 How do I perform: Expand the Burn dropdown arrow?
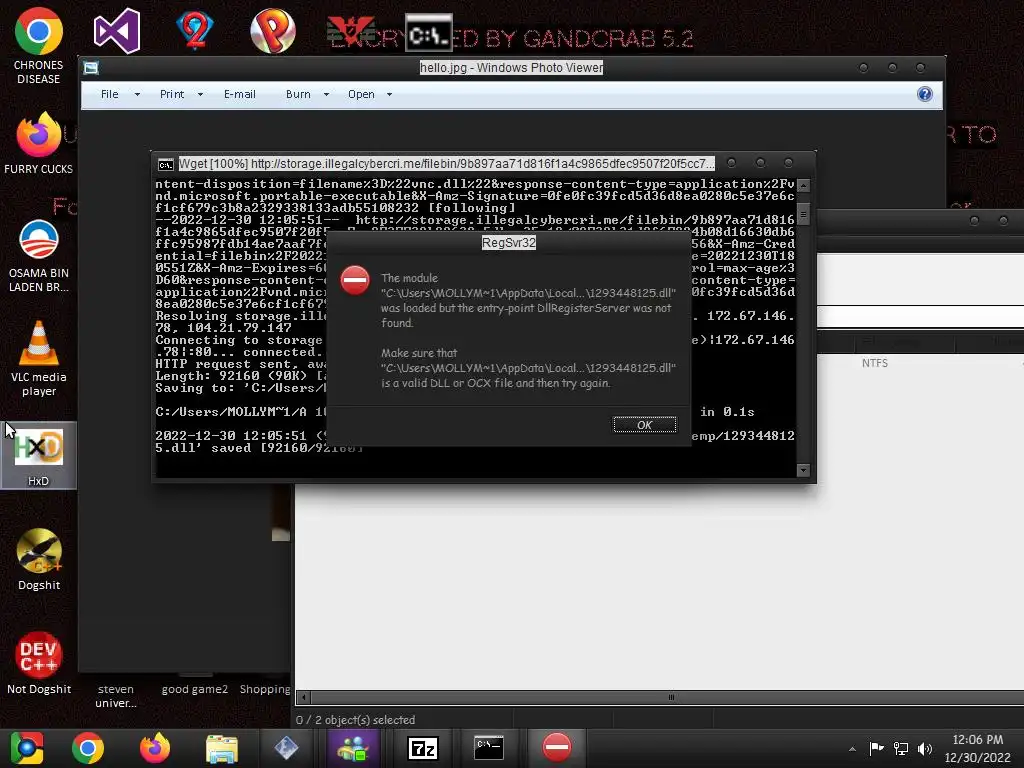(327, 95)
